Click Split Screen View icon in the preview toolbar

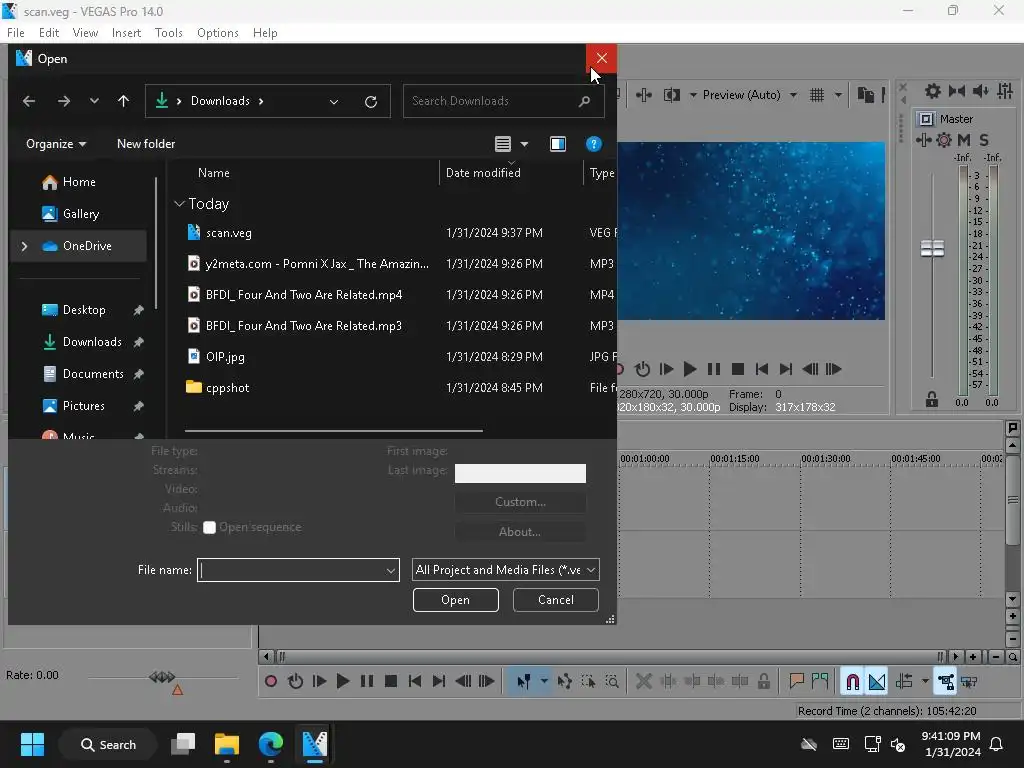[x=671, y=95]
